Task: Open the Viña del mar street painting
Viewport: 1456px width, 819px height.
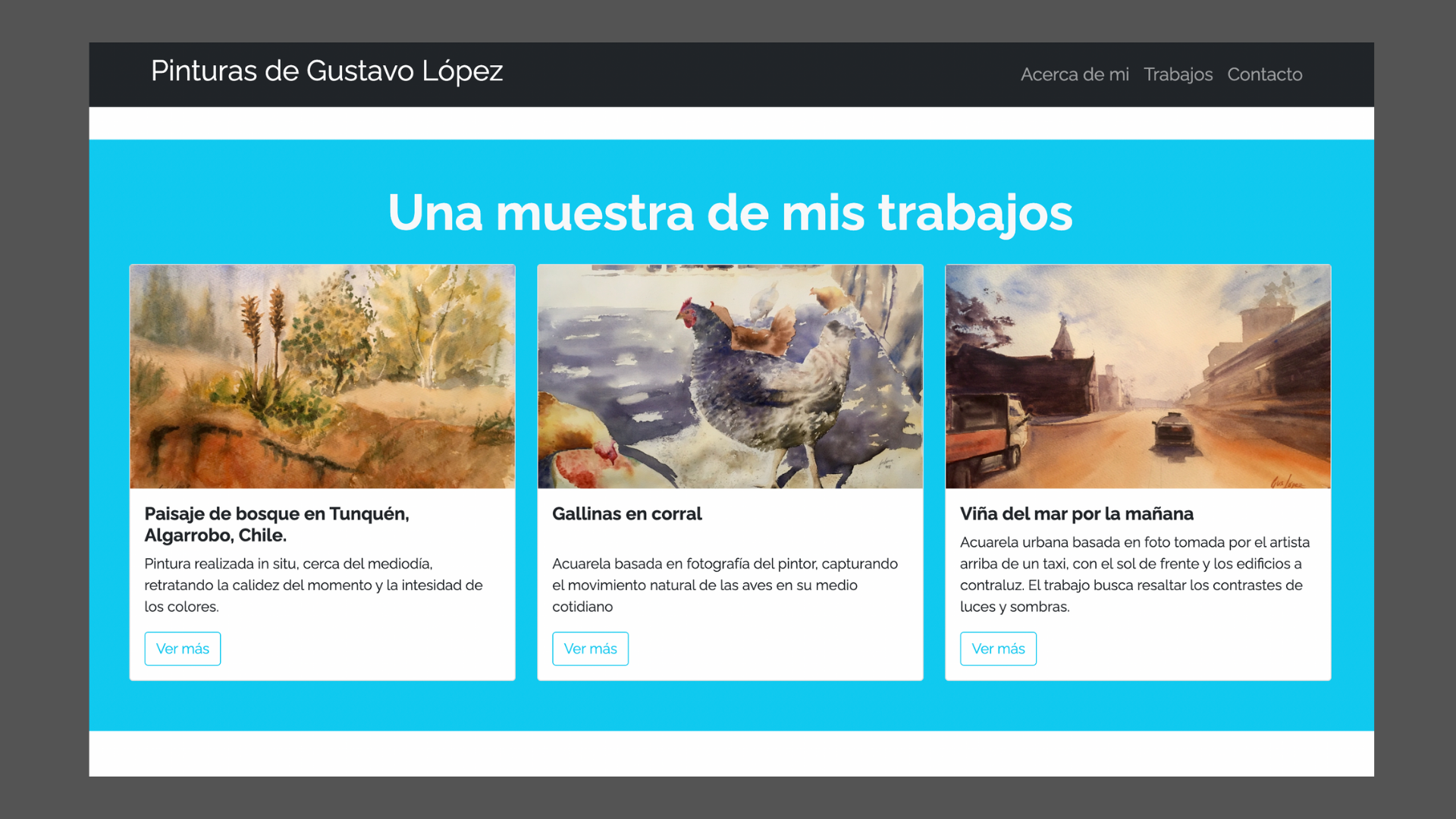Action: (x=1137, y=376)
